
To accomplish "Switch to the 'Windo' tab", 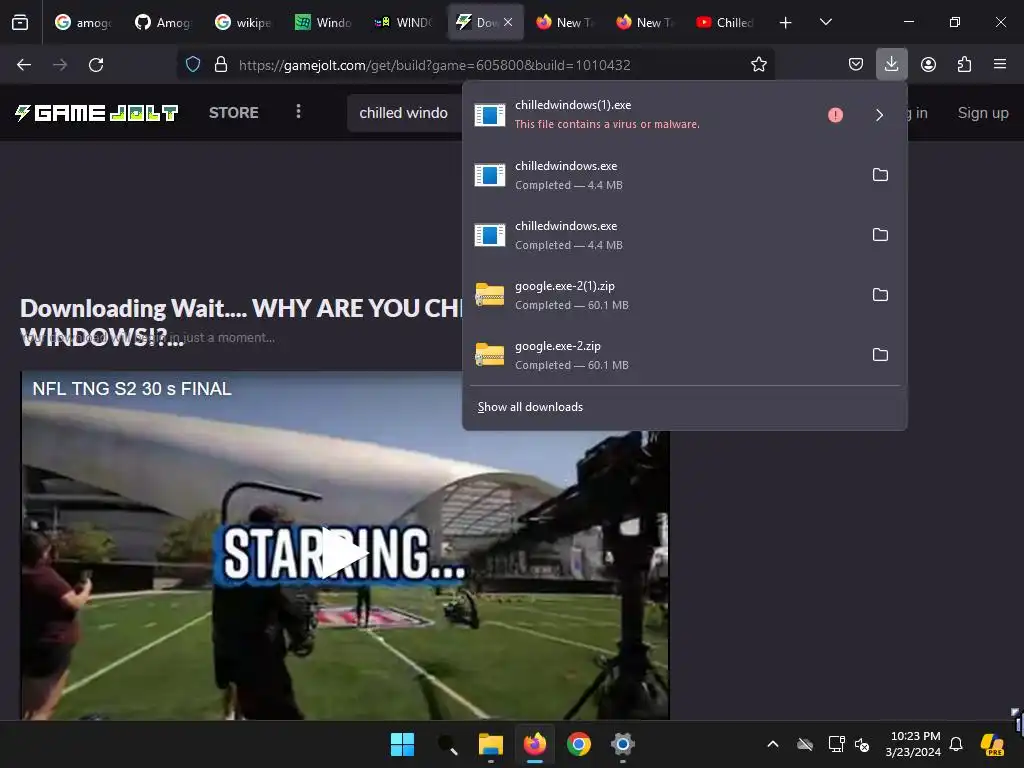I will coord(324,23).
